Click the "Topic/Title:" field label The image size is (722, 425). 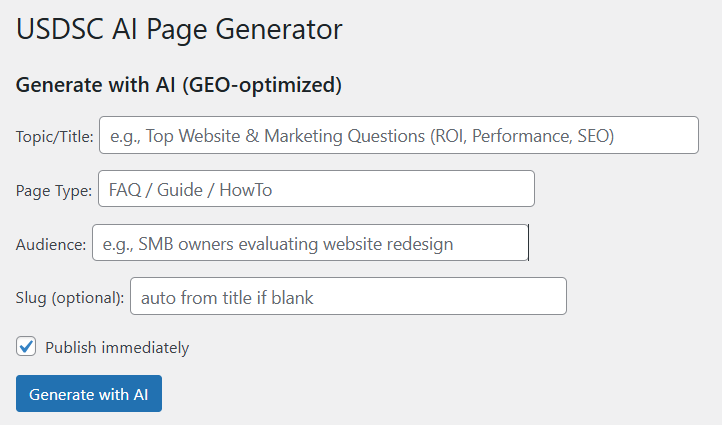(55, 136)
